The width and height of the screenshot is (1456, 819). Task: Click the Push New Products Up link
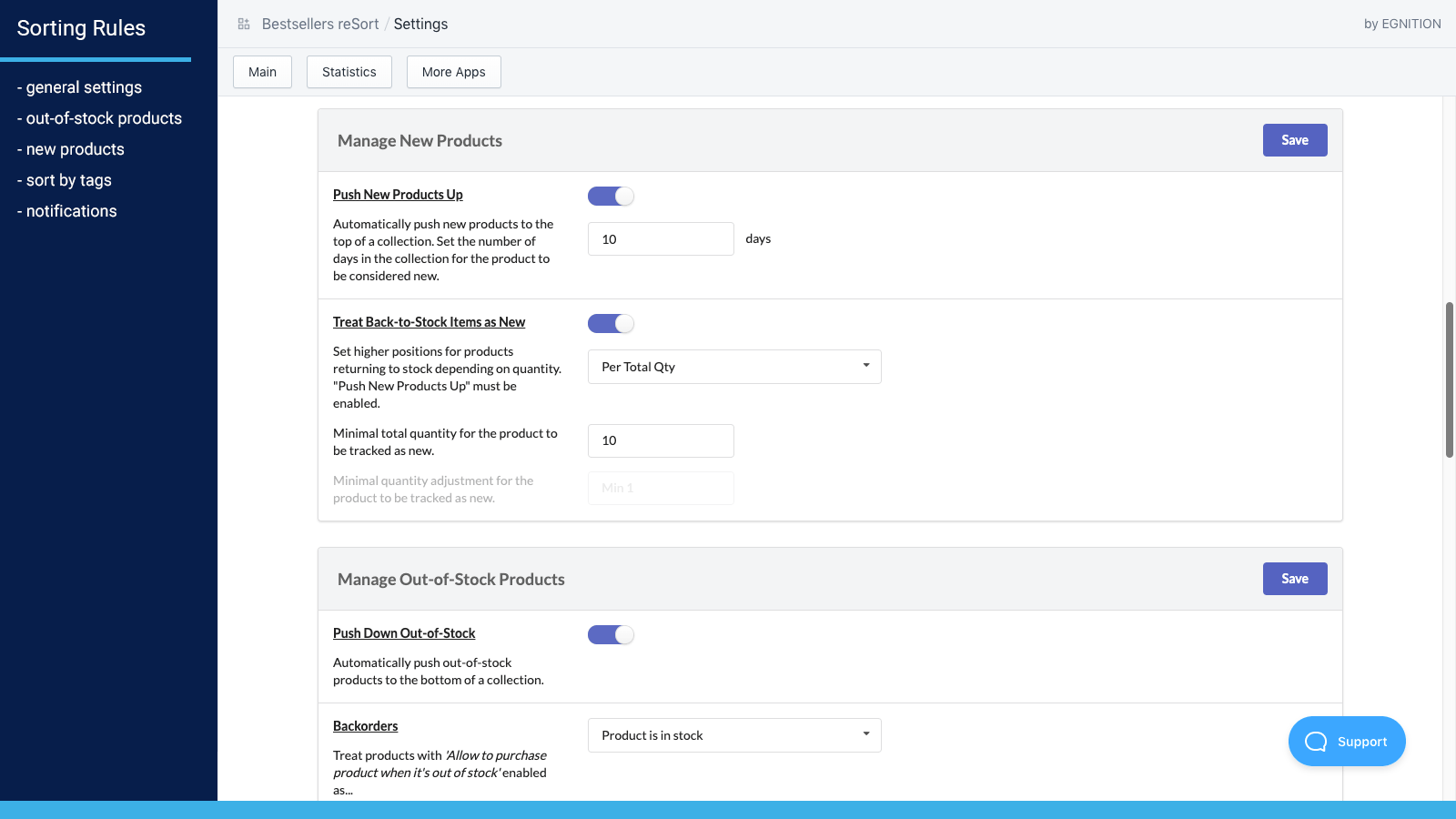398,195
